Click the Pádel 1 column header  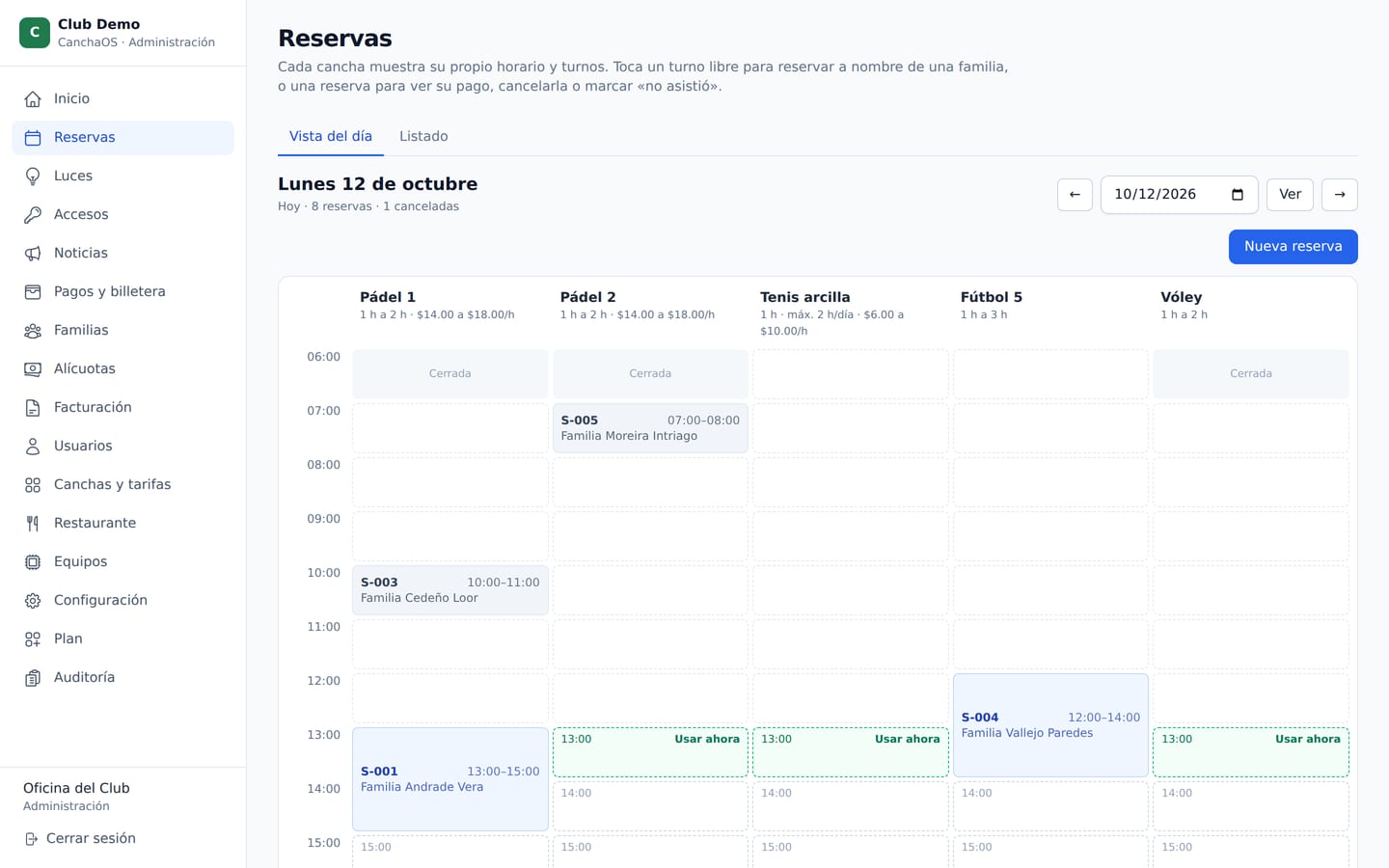coord(388,297)
